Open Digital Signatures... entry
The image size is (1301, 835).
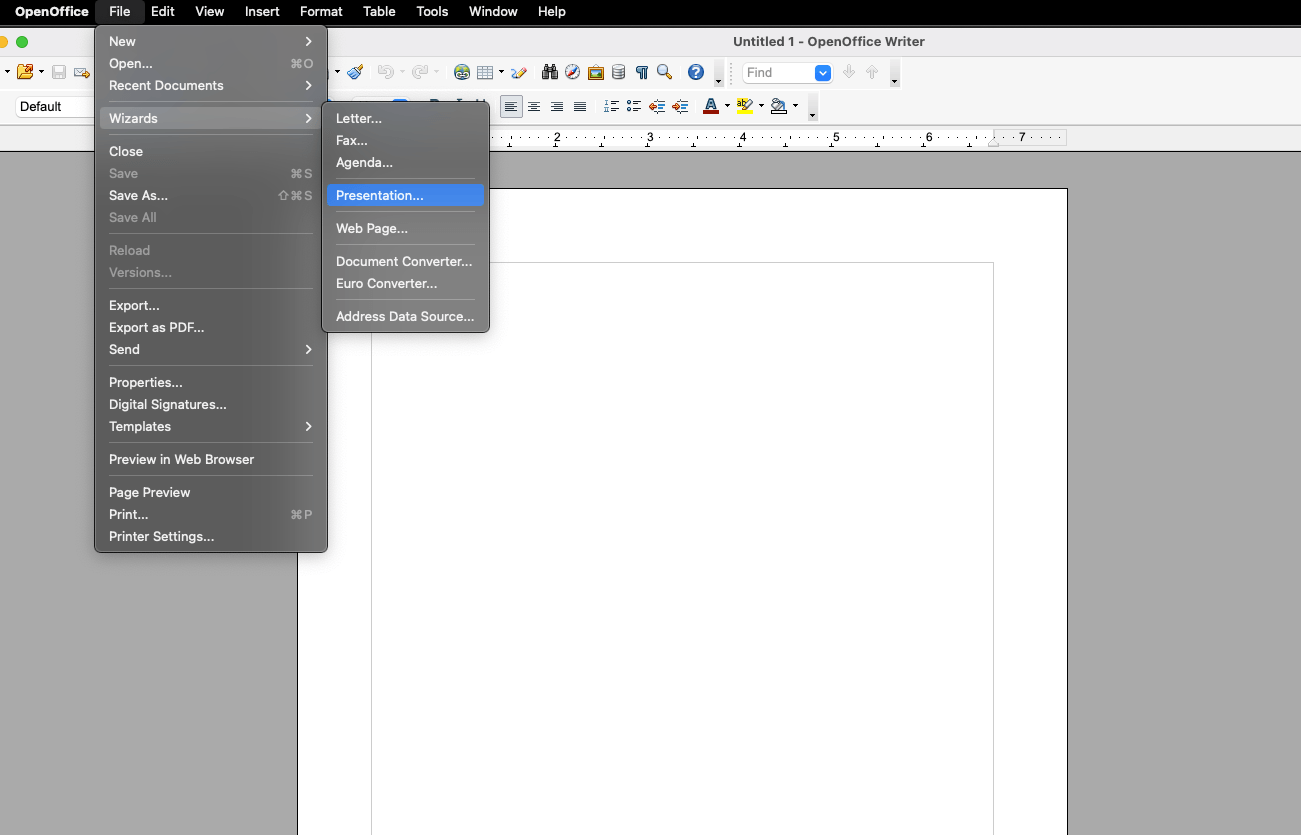(x=211, y=404)
